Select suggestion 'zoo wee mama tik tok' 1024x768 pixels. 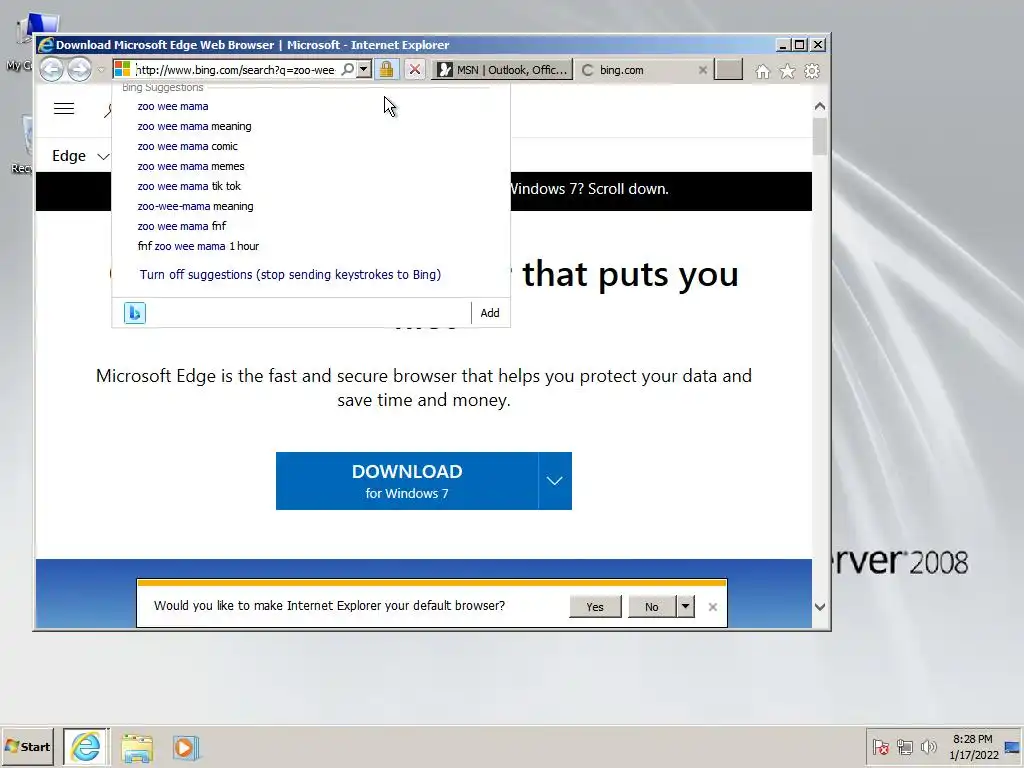[189, 186]
